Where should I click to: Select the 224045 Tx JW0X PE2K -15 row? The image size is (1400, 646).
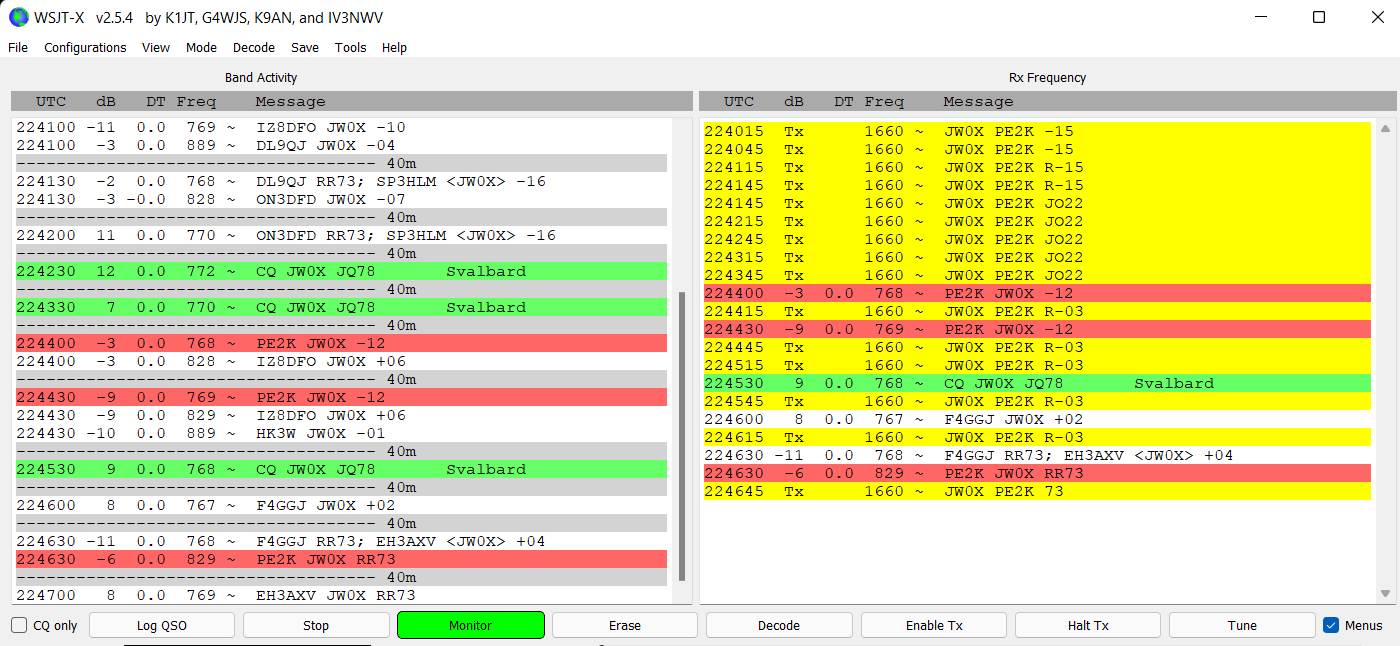(x=1037, y=149)
